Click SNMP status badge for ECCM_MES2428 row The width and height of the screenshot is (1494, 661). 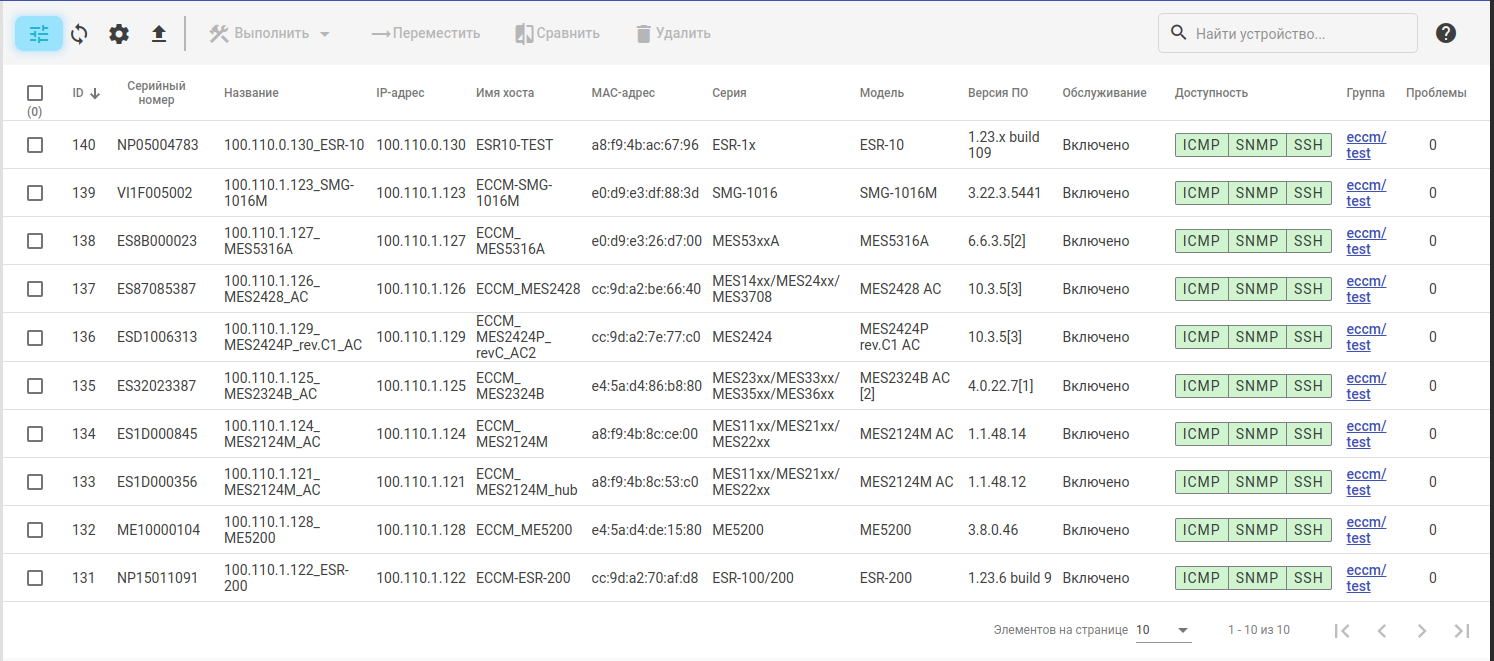(x=1257, y=289)
